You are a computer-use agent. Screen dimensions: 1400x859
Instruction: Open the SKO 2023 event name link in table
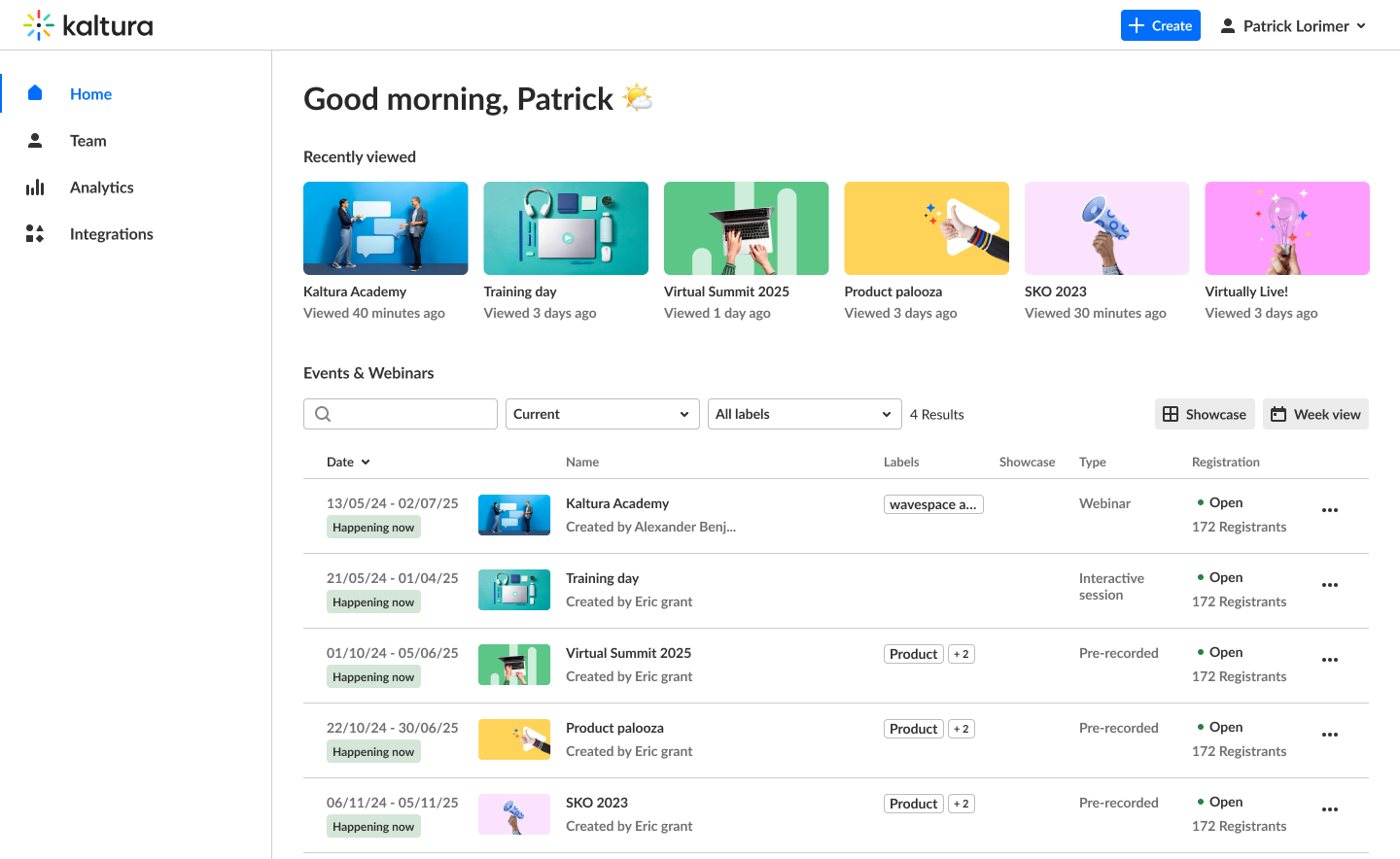pyautogui.click(x=597, y=803)
